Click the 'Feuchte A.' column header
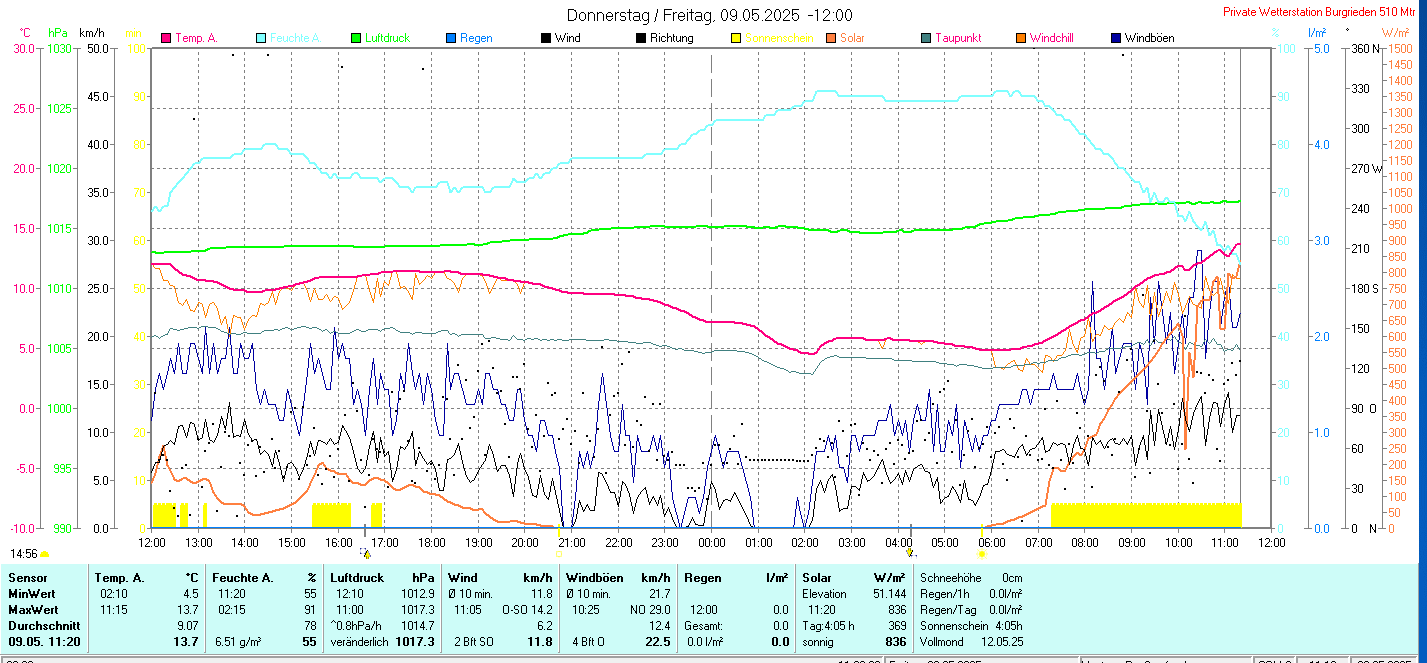The width and height of the screenshot is (1427, 663). point(243,578)
